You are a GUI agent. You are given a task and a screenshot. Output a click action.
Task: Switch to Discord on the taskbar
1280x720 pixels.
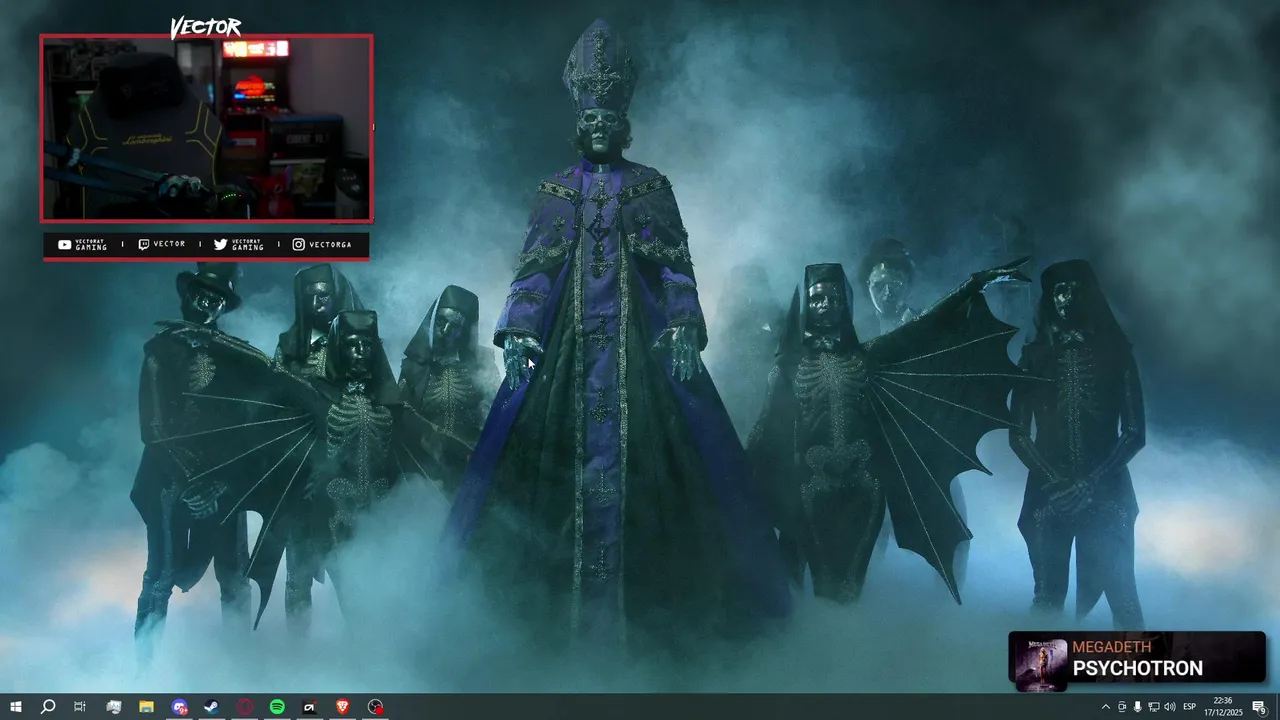click(x=179, y=707)
